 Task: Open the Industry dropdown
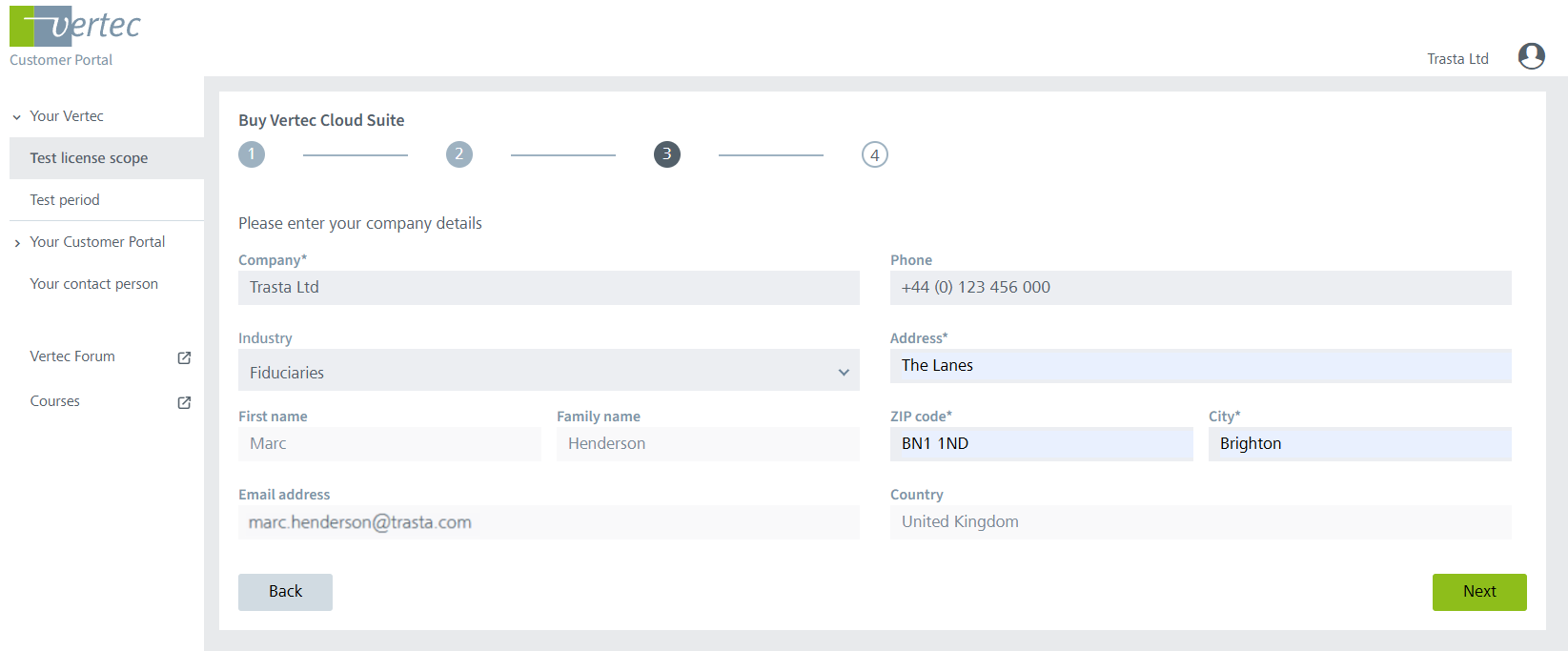coord(548,372)
